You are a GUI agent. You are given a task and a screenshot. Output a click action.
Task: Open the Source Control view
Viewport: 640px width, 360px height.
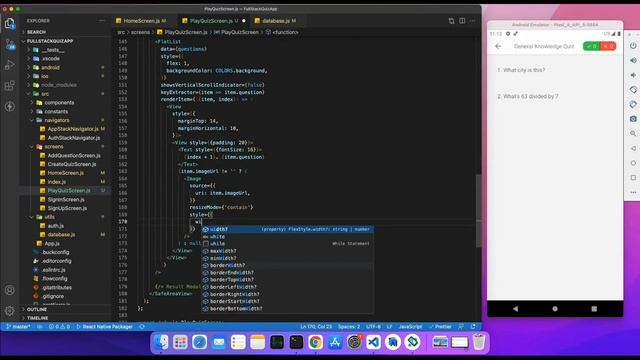pyautogui.click(x=10, y=44)
